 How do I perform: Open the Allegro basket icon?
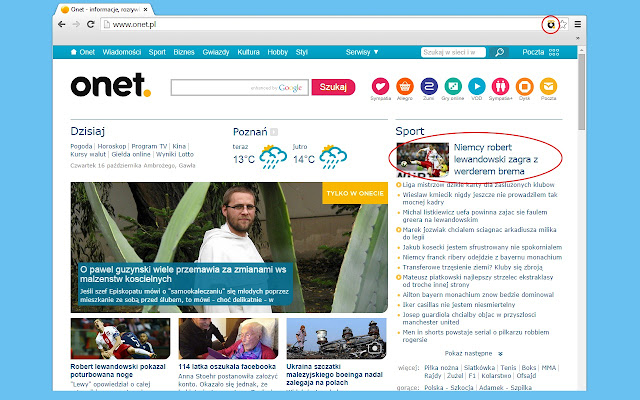coord(404,86)
